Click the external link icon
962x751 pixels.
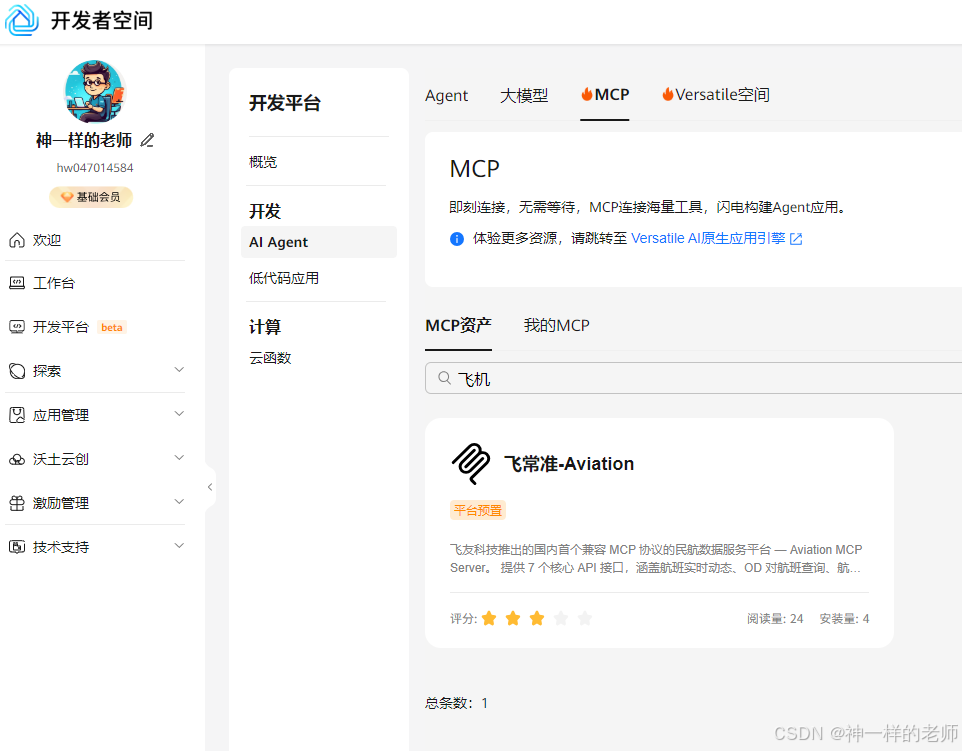pyautogui.click(x=796, y=239)
